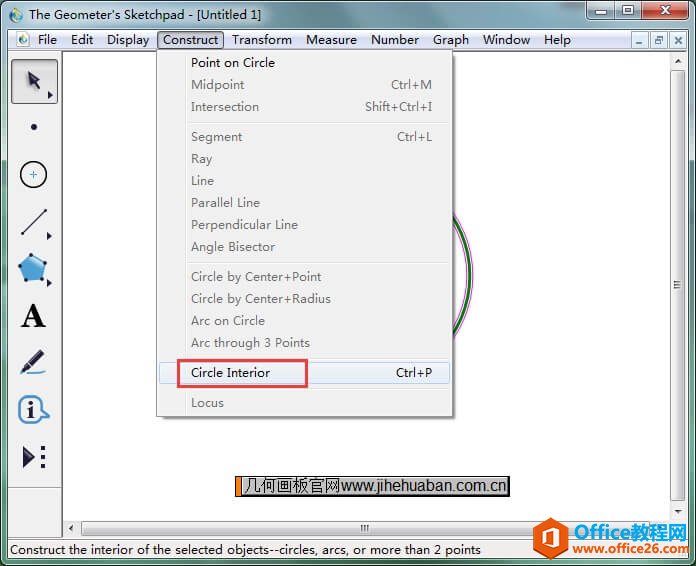Click the disabled Line menu entry
Screen dimensions: 696x566
pyautogui.click(x=304, y=181)
